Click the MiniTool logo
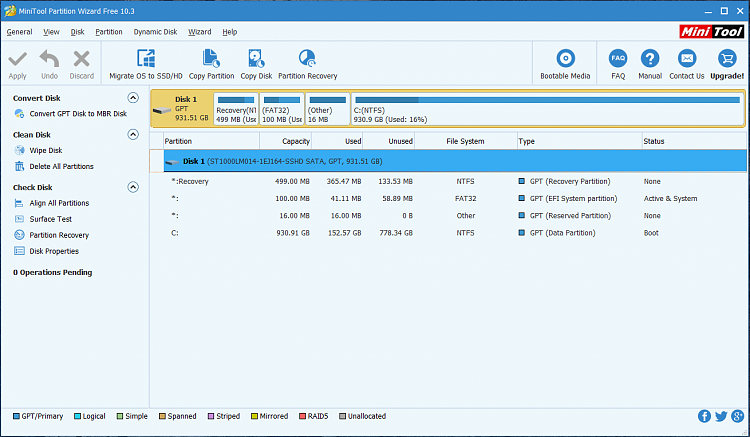Image resolution: width=750 pixels, height=437 pixels. click(x=712, y=32)
